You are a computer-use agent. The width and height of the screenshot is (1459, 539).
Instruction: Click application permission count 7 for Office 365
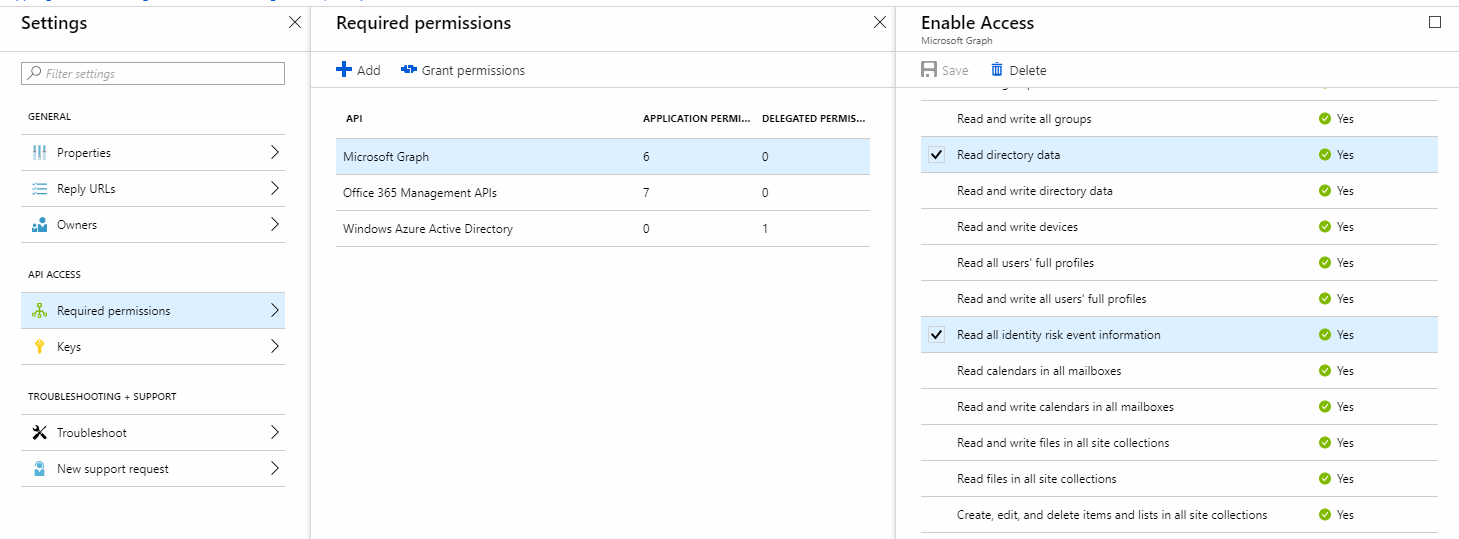coord(646,193)
